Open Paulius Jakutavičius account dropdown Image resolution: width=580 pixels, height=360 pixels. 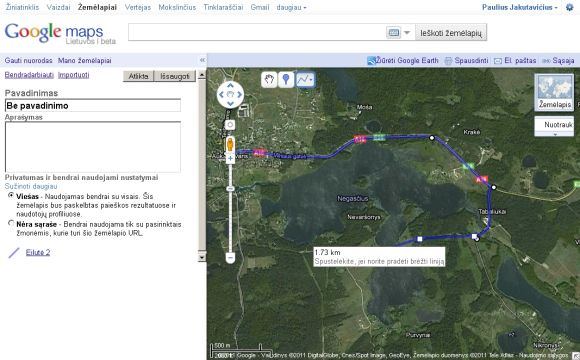pyautogui.click(x=520, y=7)
